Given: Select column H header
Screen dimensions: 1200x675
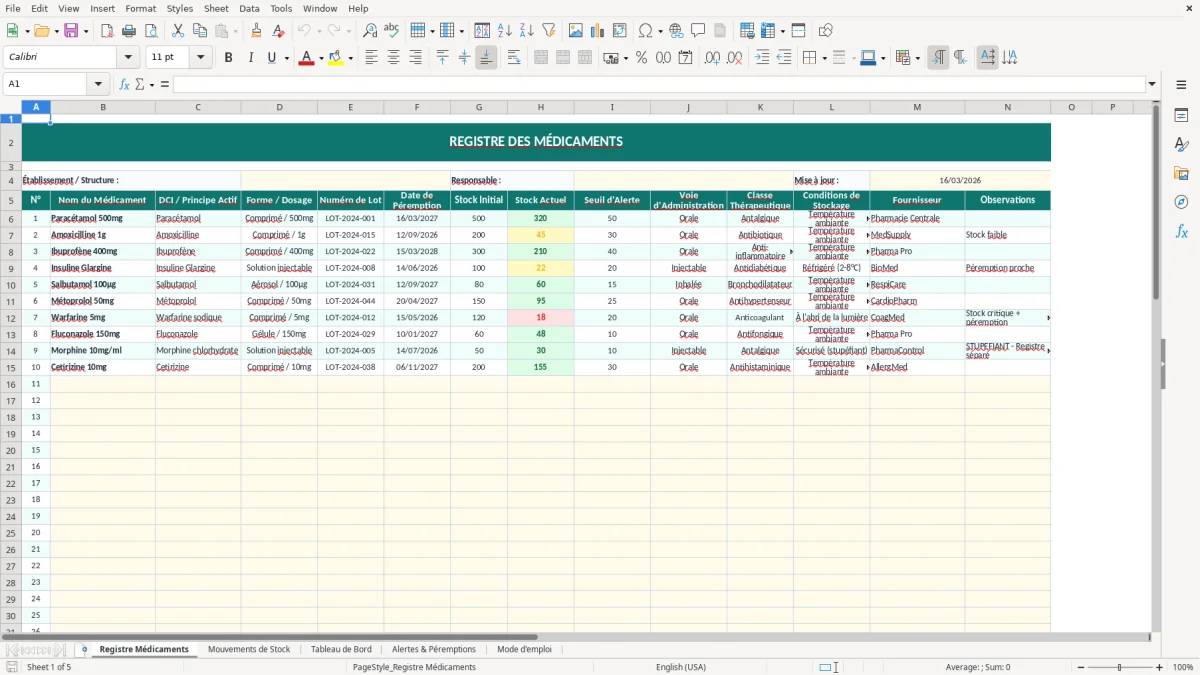Looking at the screenshot, I should click(541, 107).
